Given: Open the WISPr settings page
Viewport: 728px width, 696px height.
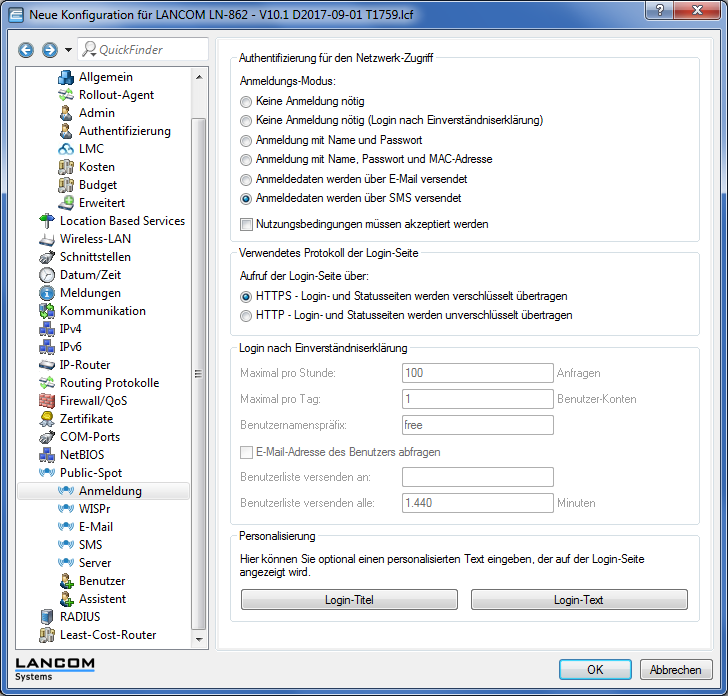Looking at the screenshot, I should [96, 509].
